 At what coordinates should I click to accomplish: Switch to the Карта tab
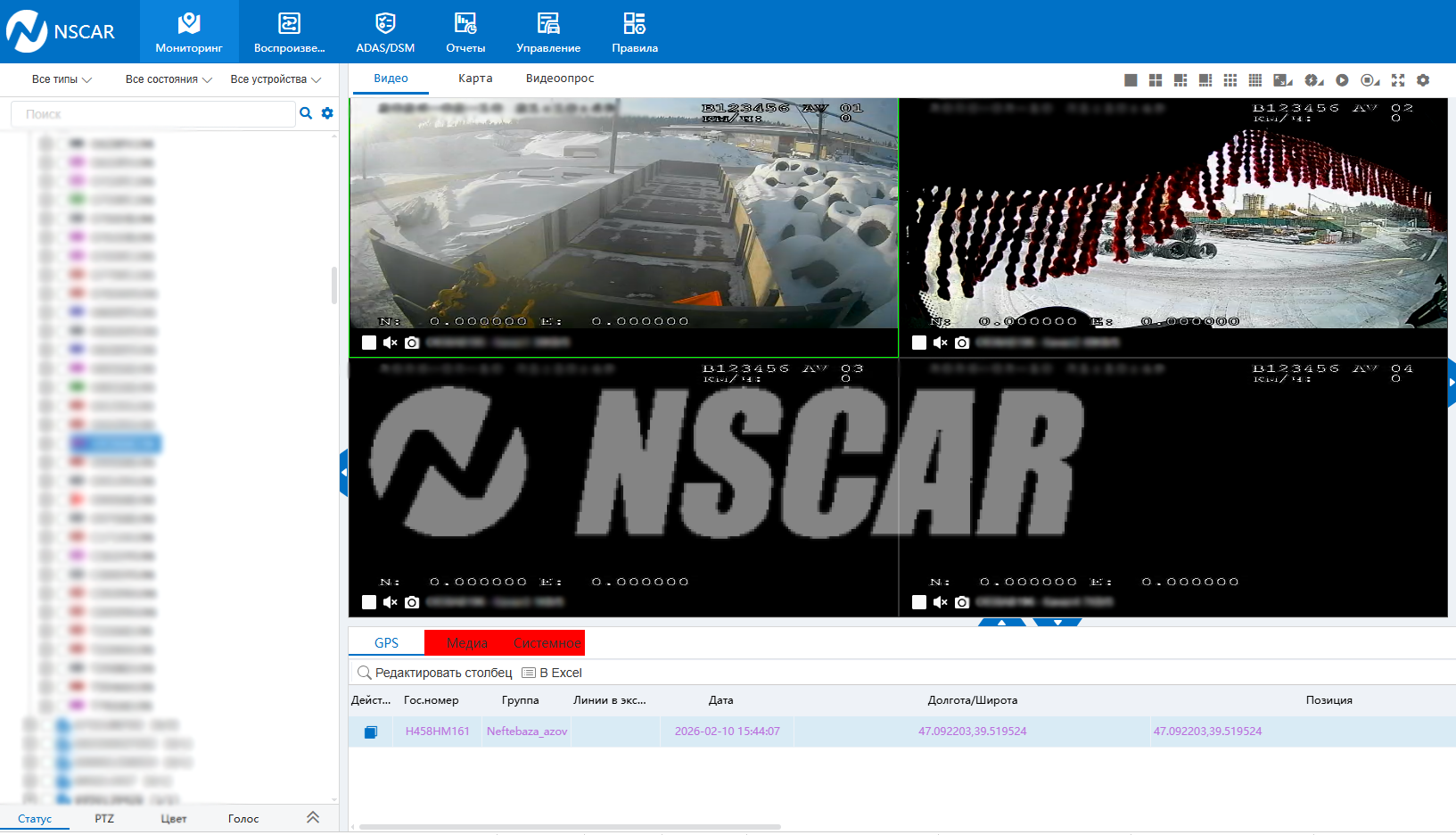(x=475, y=79)
